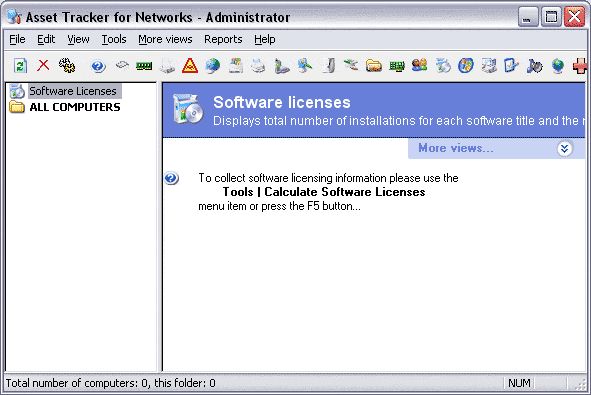The image size is (591, 395).
Task: Click the computer tower toolbar icon
Action: tap(329, 66)
